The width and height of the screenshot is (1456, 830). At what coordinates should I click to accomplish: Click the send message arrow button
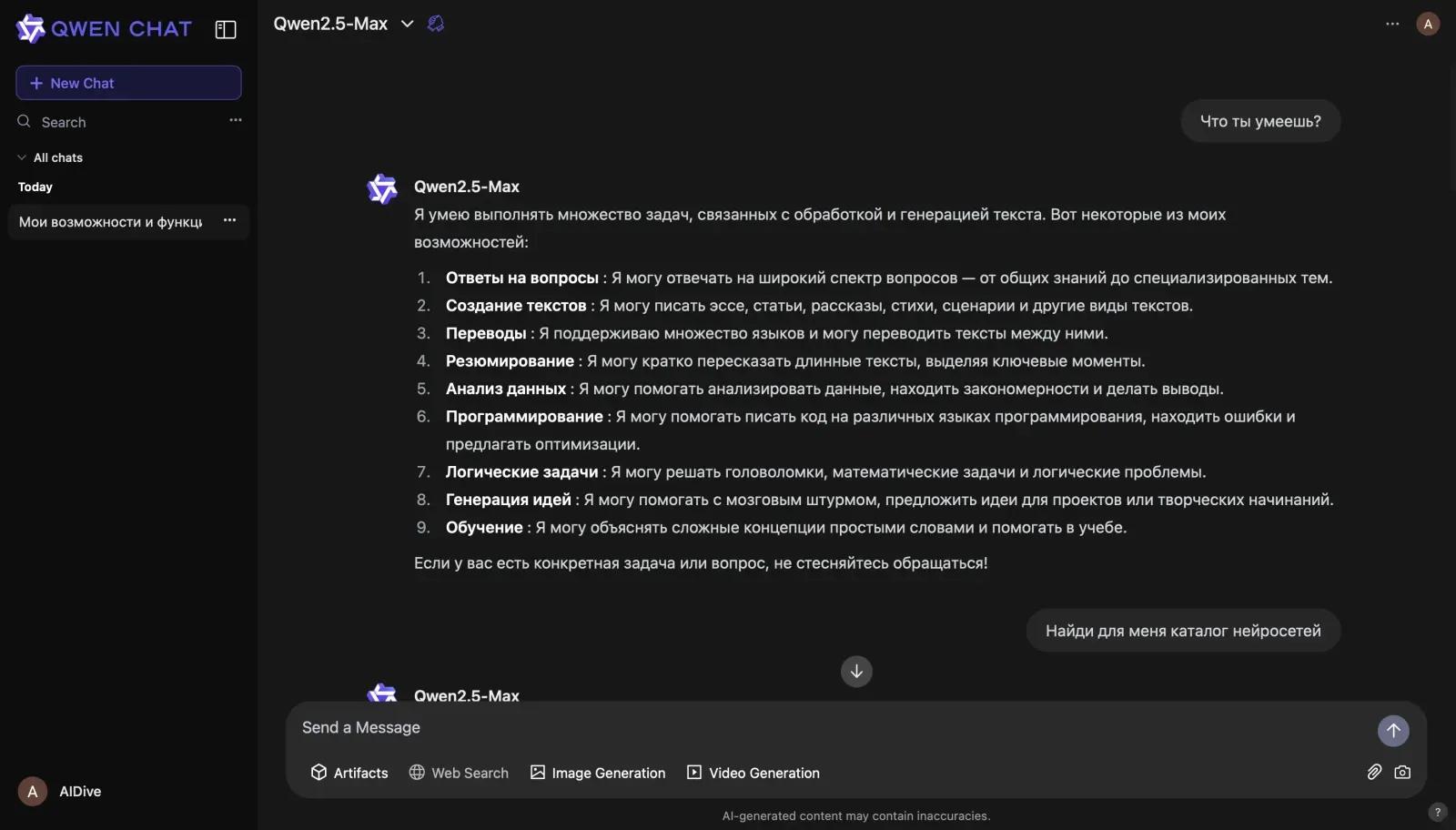(x=1393, y=730)
